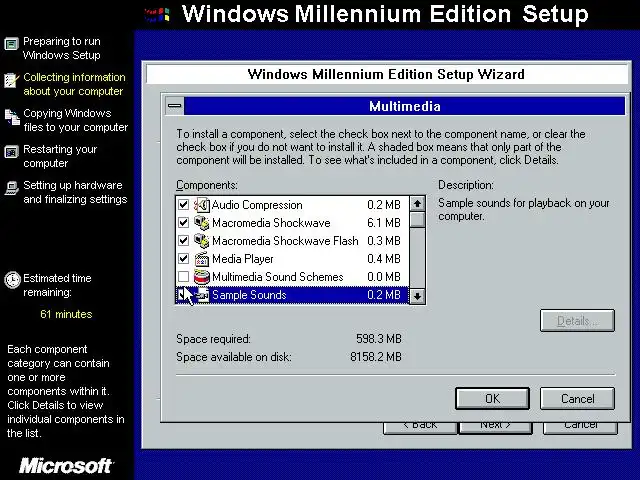The height and width of the screenshot is (480, 640).
Task: Click the 'Components:' label
Action: 207,185
